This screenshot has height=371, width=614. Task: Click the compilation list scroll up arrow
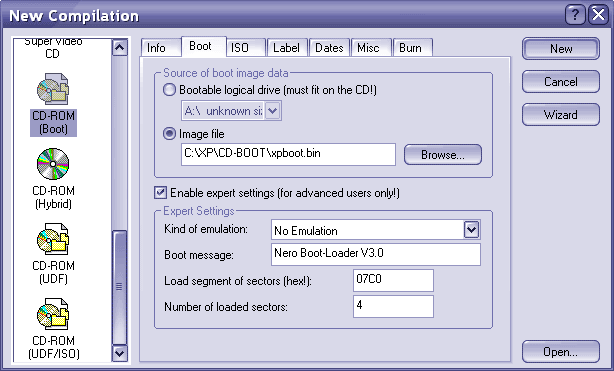point(119,48)
